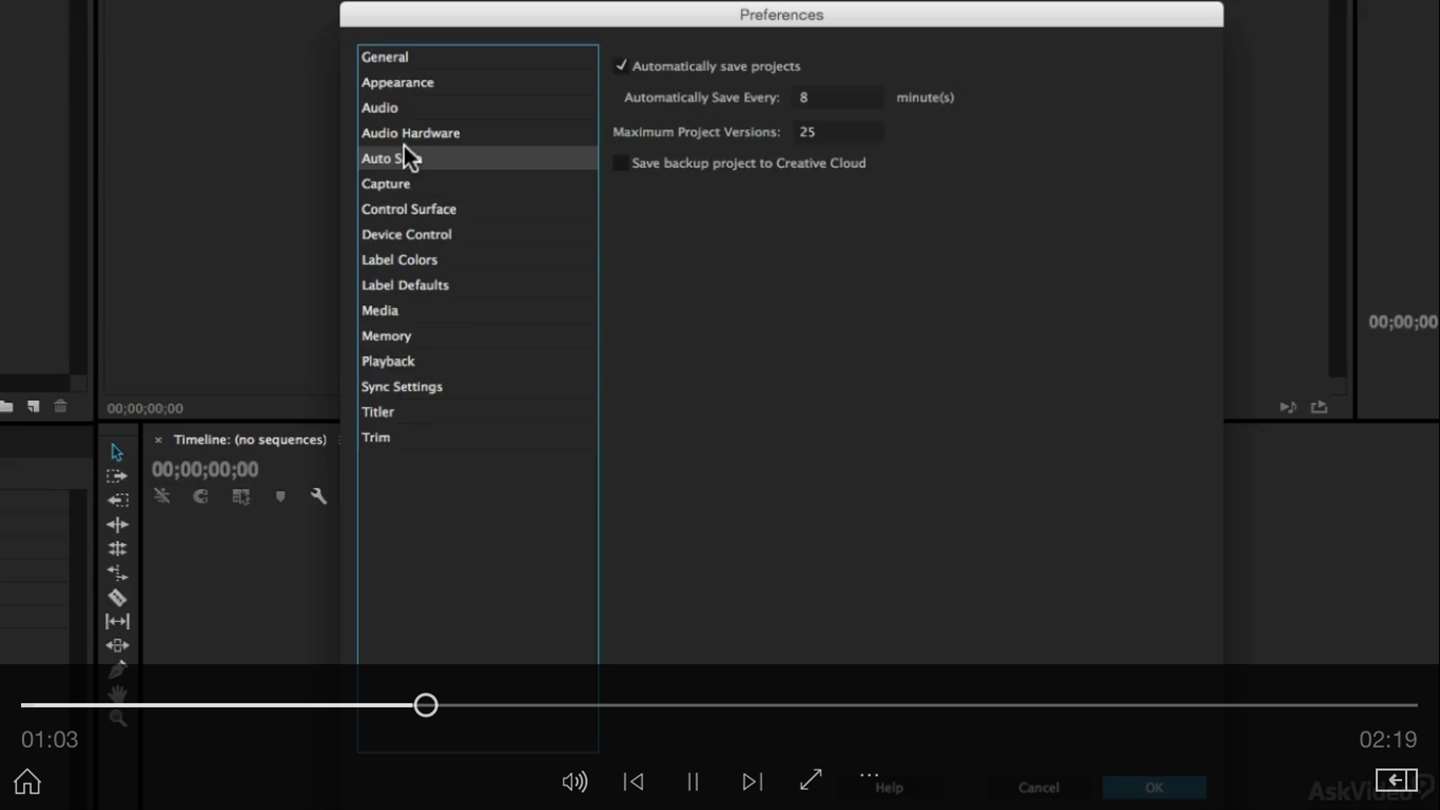This screenshot has width=1440, height=810.
Task: Choose the Track Select Backward tool
Action: [117, 500]
